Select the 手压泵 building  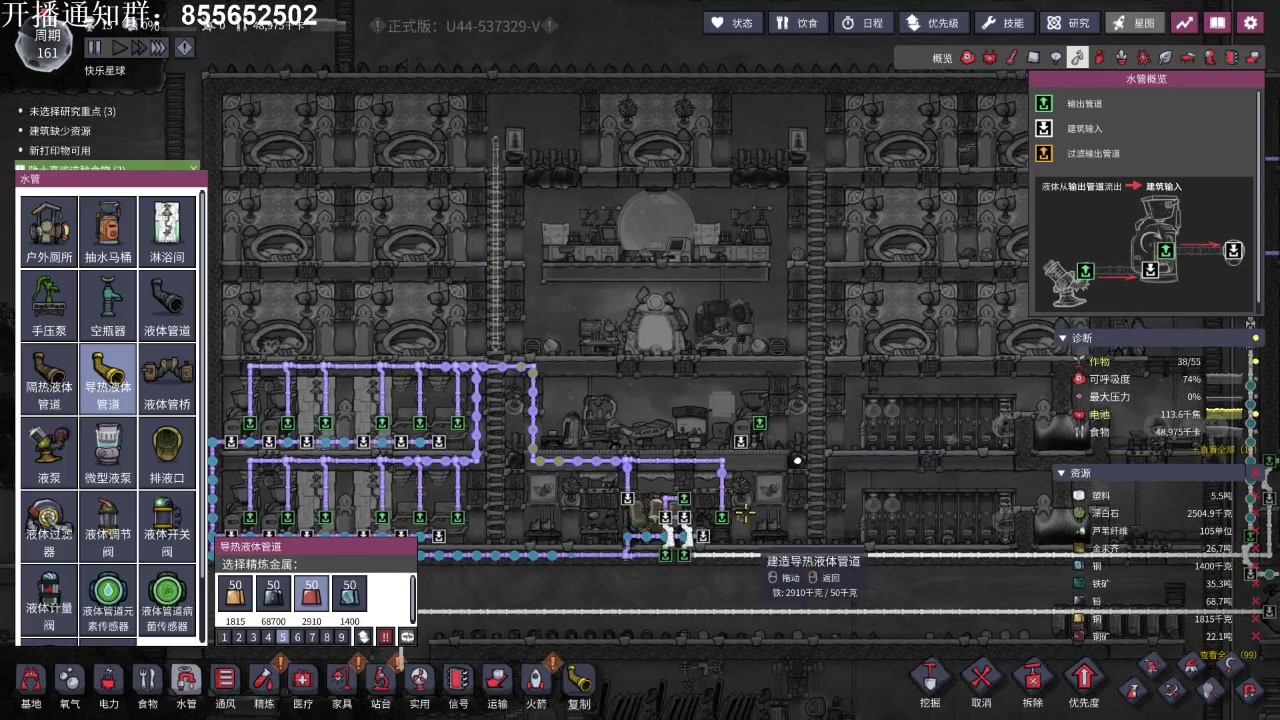coord(49,305)
